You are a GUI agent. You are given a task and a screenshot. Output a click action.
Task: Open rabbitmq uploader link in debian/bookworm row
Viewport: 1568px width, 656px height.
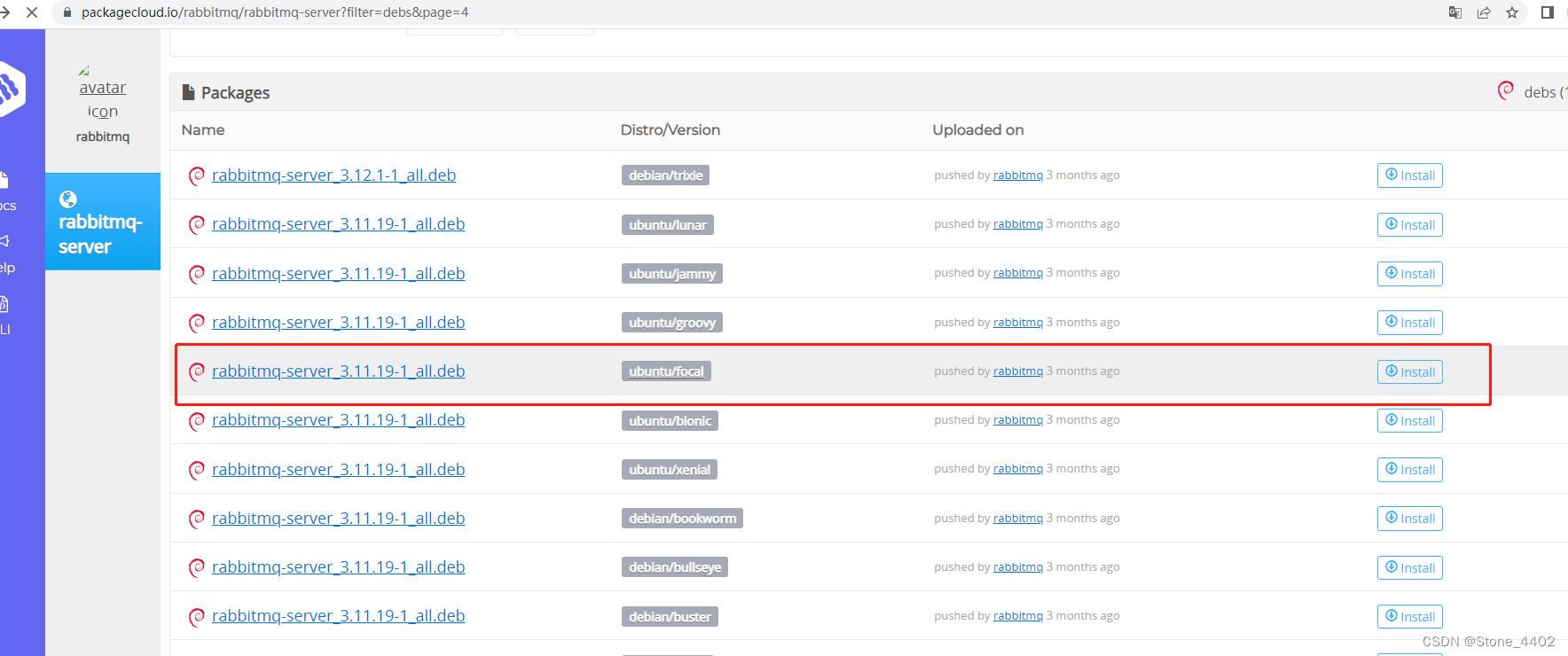pyautogui.click(x=1018, y=519)
